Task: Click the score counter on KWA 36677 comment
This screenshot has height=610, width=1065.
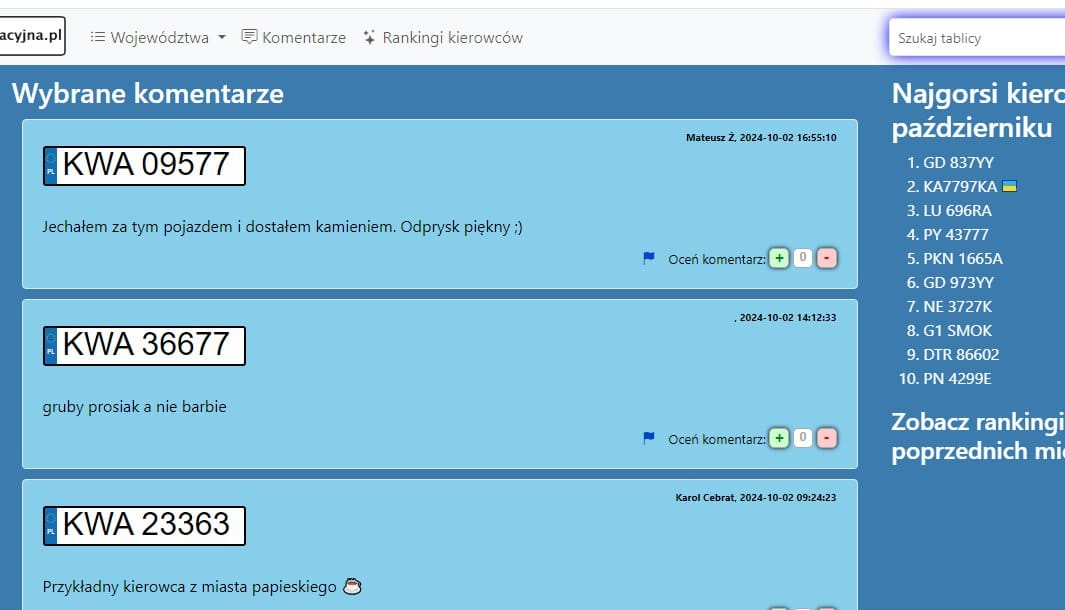Action: click(x=803, y=438)
